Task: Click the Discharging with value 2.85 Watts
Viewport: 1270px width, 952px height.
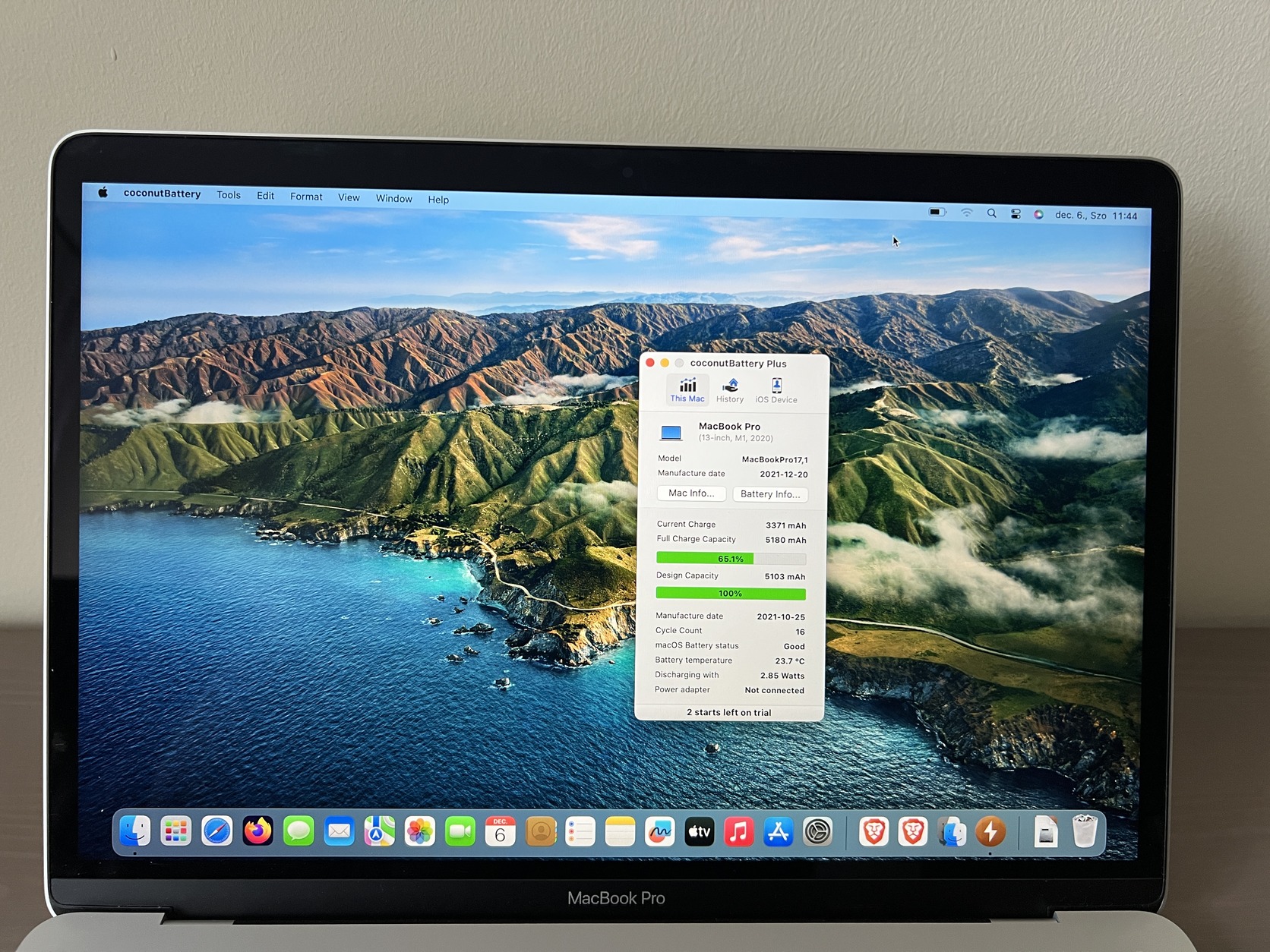Action: click(782, 676)
